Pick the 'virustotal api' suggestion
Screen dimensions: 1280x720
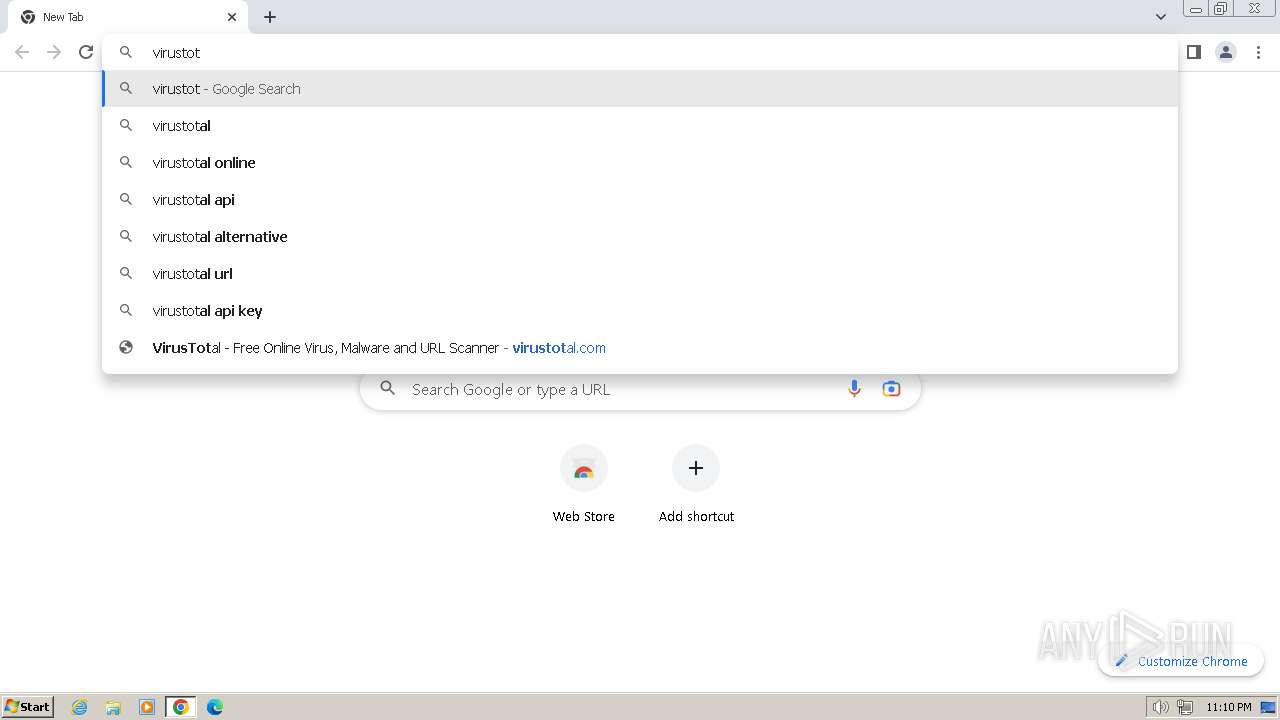point(640,200)
